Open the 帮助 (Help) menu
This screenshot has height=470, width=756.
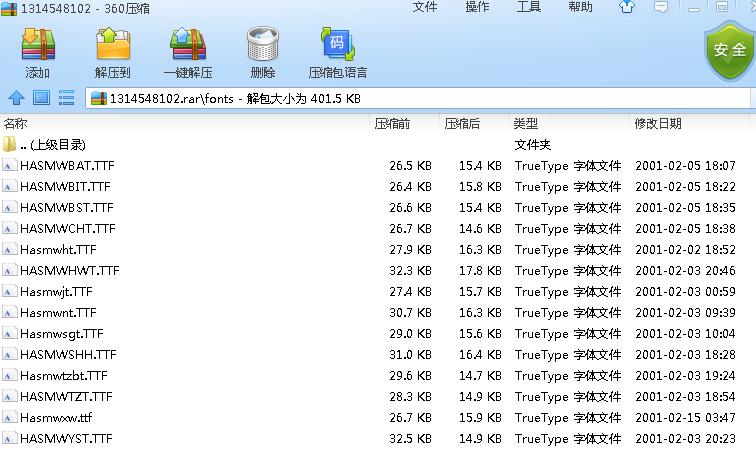(x=580, y=7)
